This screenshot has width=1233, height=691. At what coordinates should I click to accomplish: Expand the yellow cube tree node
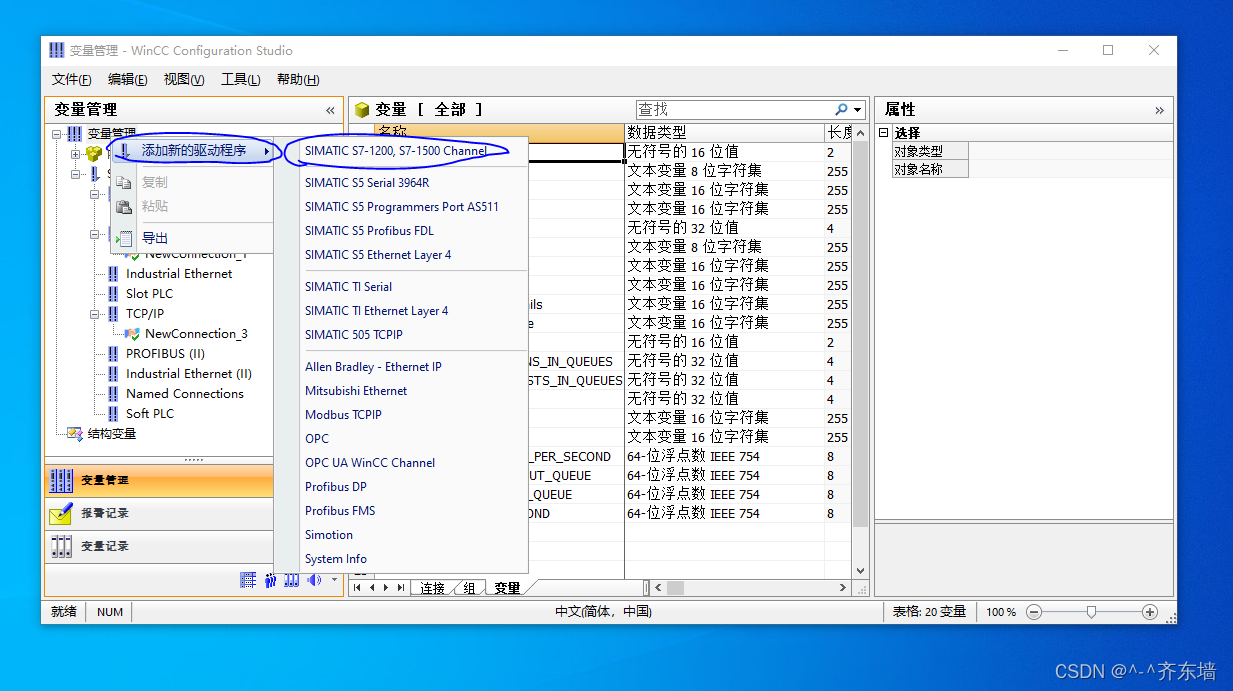(x=76, y=154)
